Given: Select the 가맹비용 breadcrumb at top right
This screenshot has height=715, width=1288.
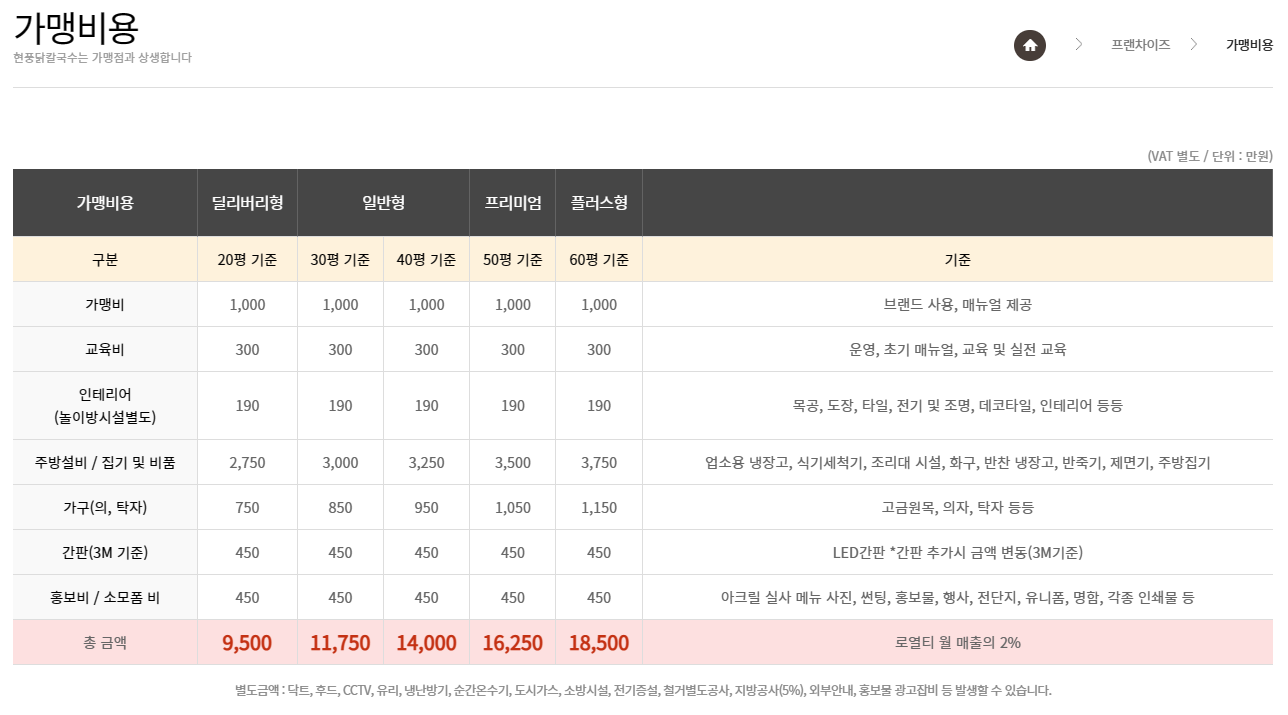Looking at the screenshot, I should 1249,45.
